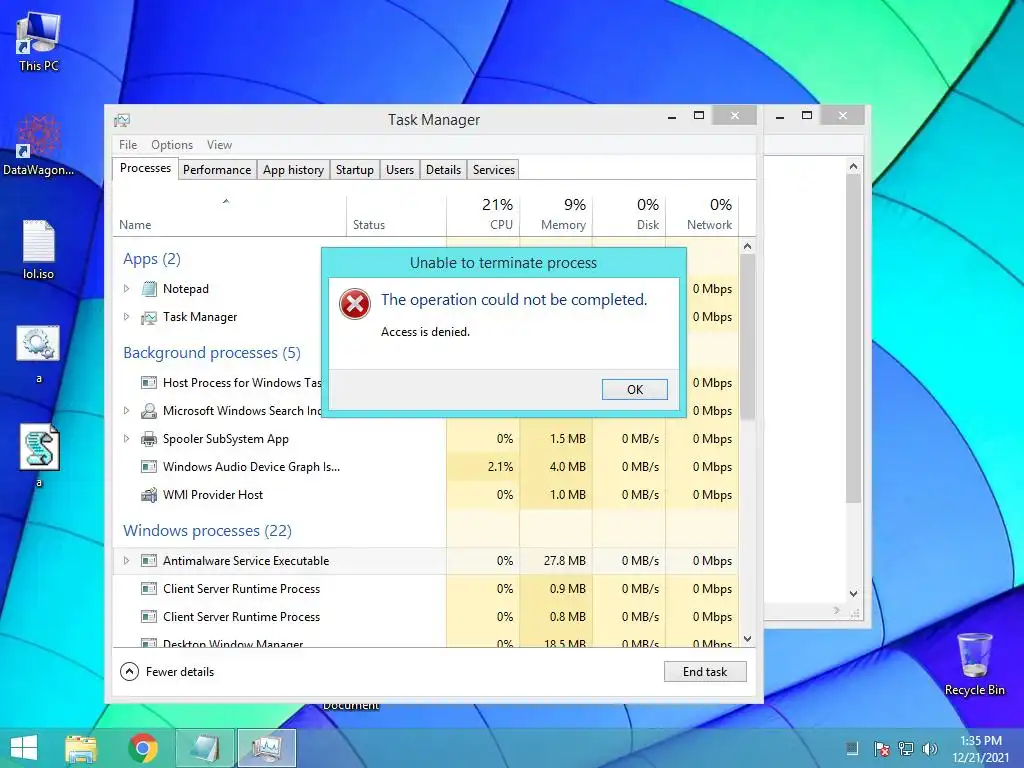Viewport: 1024px width, 768px height.
Task: Click process list scrollbar up arrow
Action: pos(748,247)
